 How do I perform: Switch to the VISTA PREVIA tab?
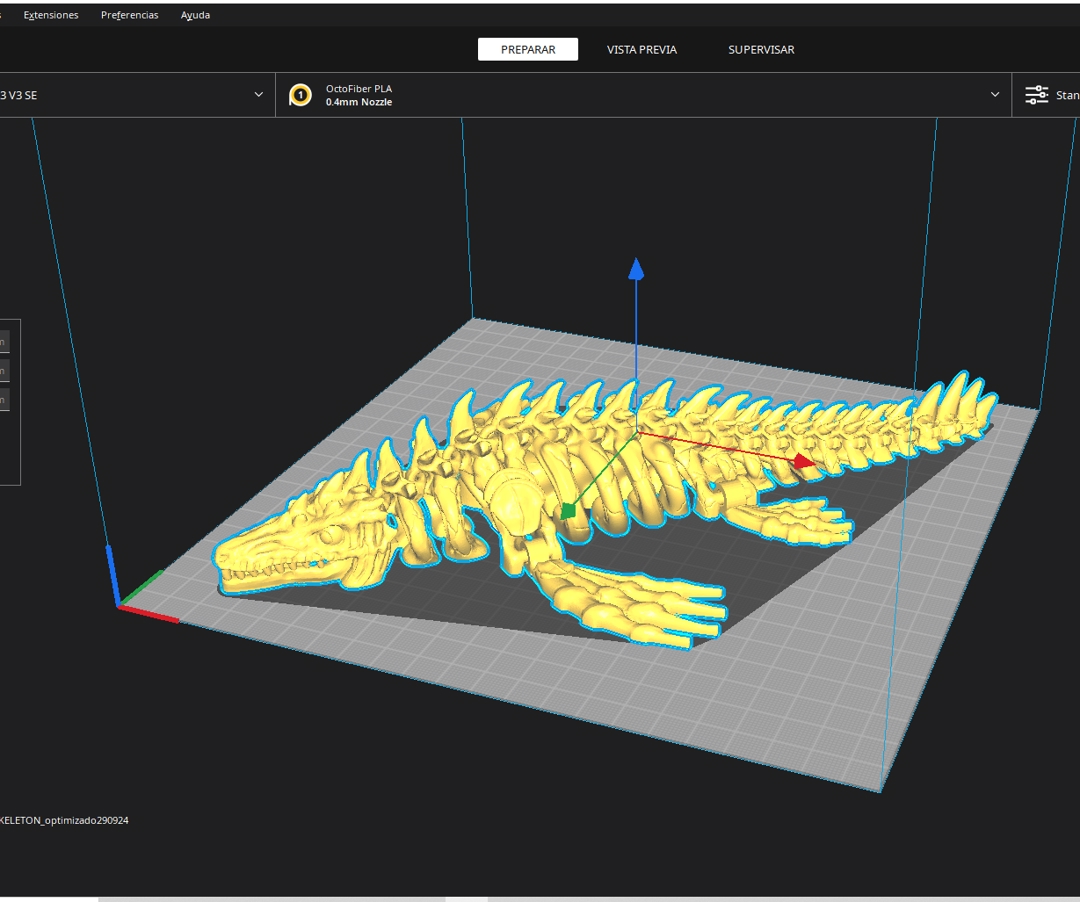641,49
